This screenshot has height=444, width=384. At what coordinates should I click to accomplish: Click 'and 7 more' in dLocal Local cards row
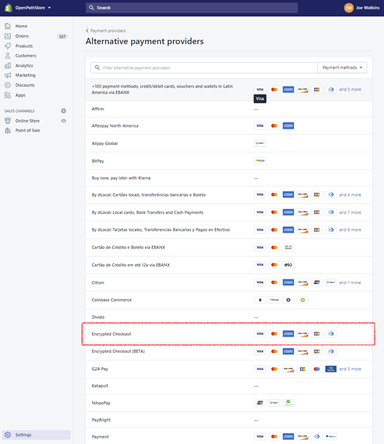350,212
